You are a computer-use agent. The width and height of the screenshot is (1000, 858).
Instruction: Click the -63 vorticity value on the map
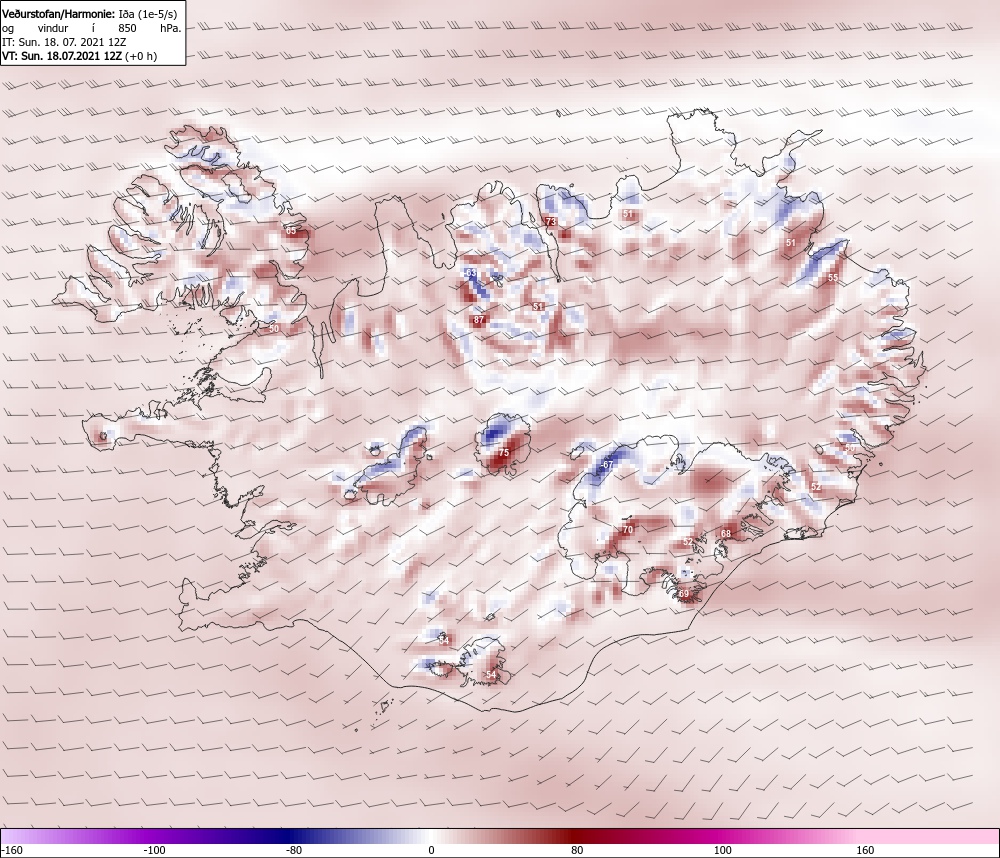point(471,273)
